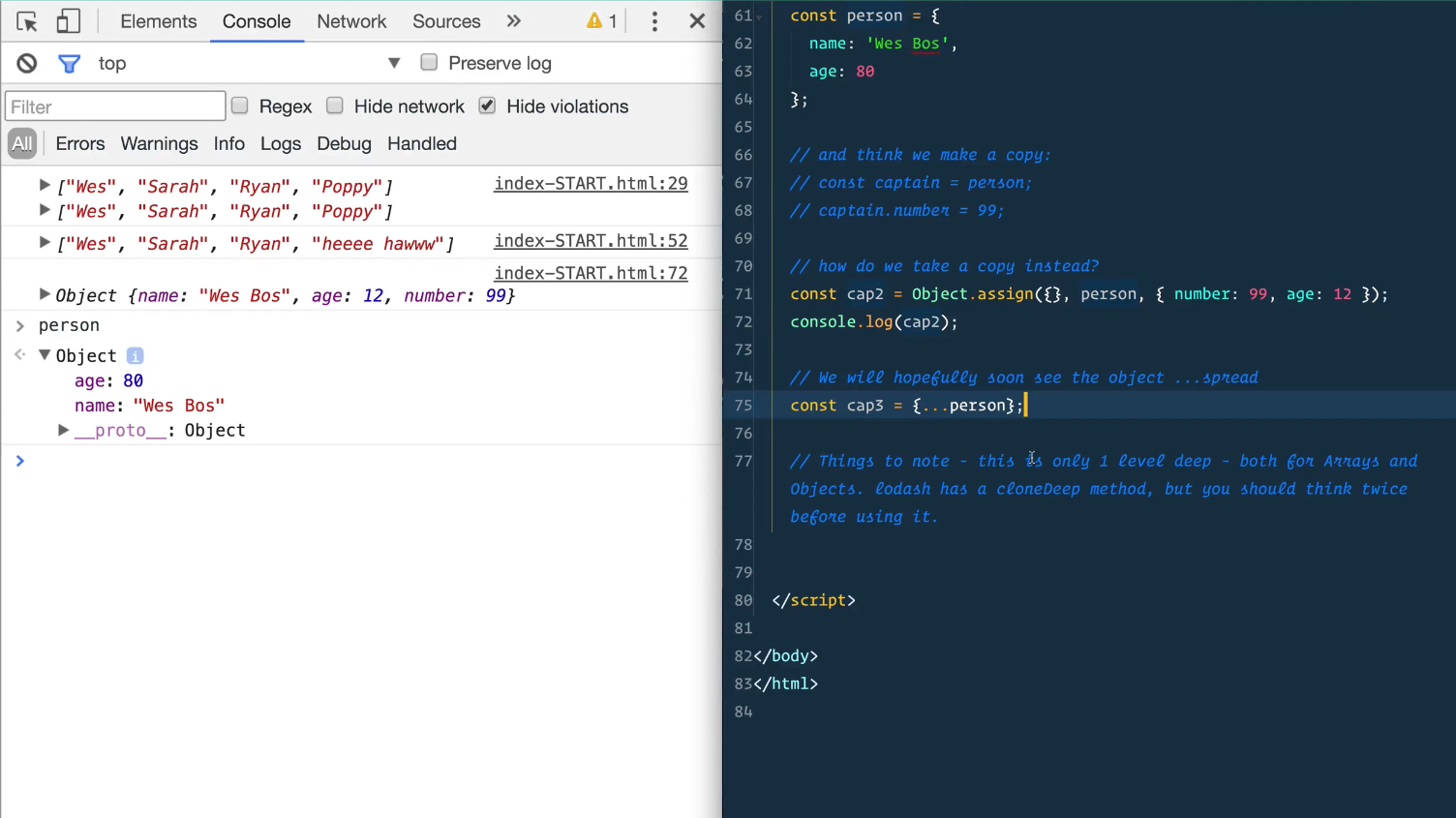Viewport: 1456px width, 818px height.
Task: Filter console by Info
Action: click(229, 143)
